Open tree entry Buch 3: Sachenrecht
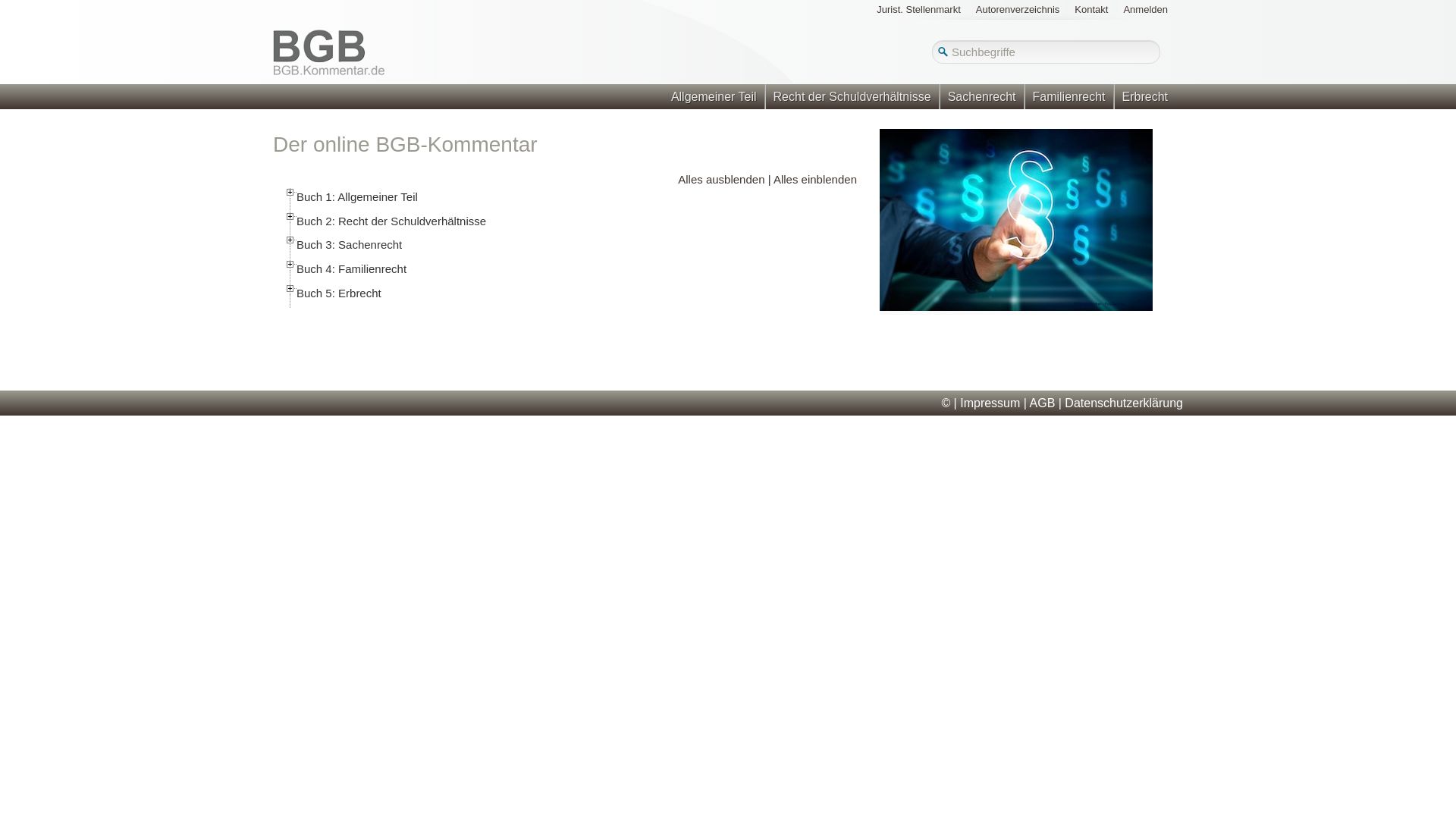Viewport: 1456px width, 819px height. tap(349, 245)
